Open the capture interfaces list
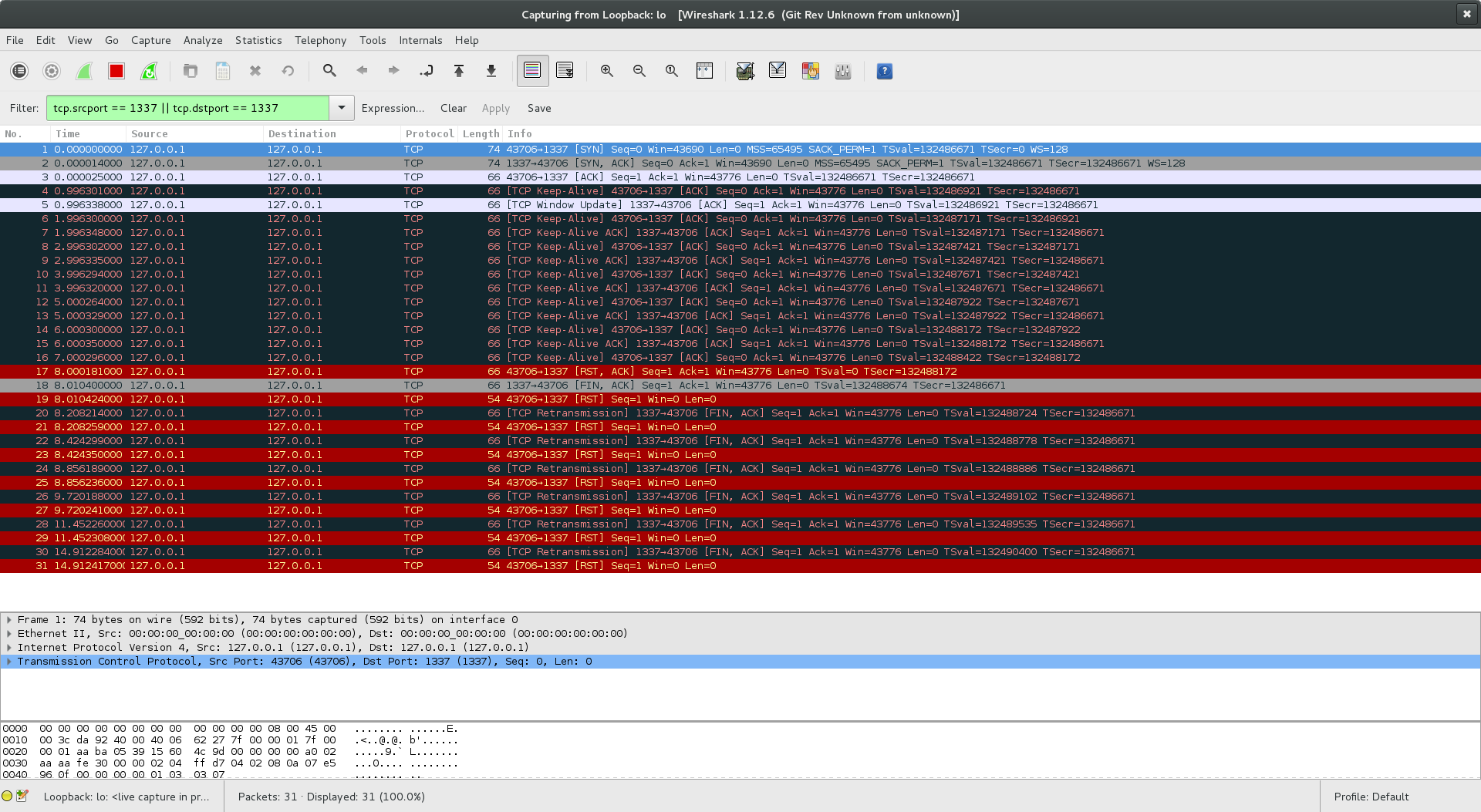 (19, 70)
